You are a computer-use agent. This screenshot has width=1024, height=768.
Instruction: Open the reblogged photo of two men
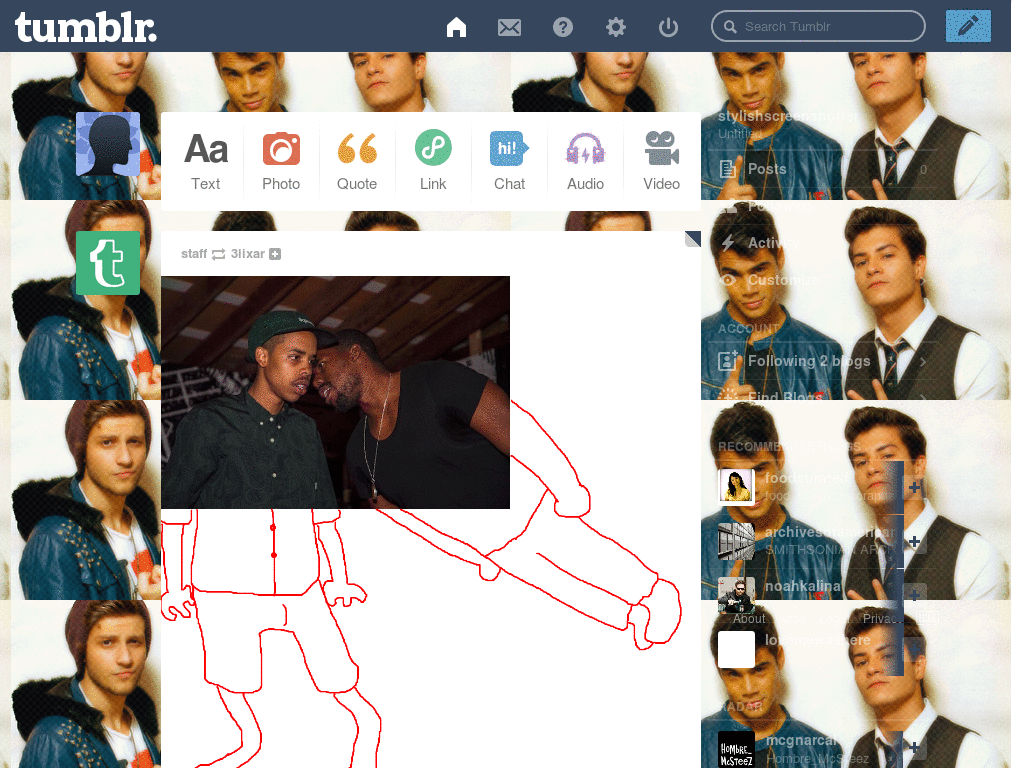(x=335, y=392)
